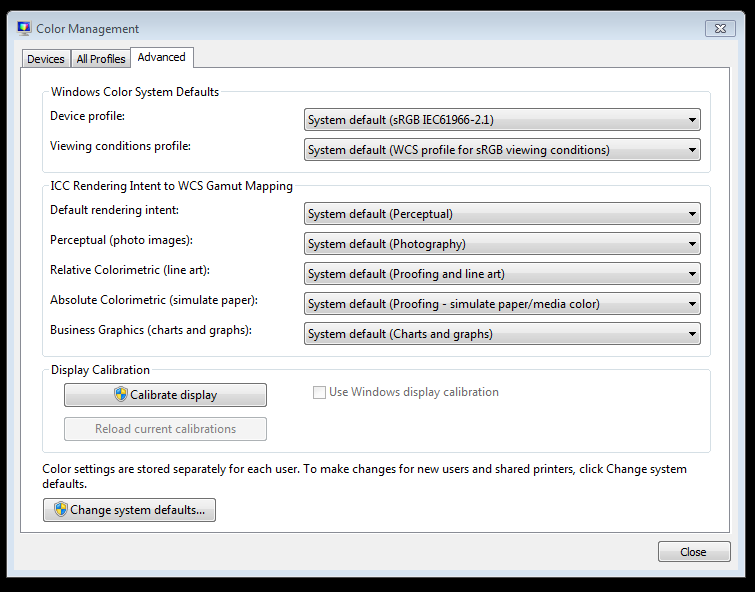Screen dimensions: 755x592
Task: Close the Color Management window via title bar X
Action: pyautogui.click(x=720, y=28)
